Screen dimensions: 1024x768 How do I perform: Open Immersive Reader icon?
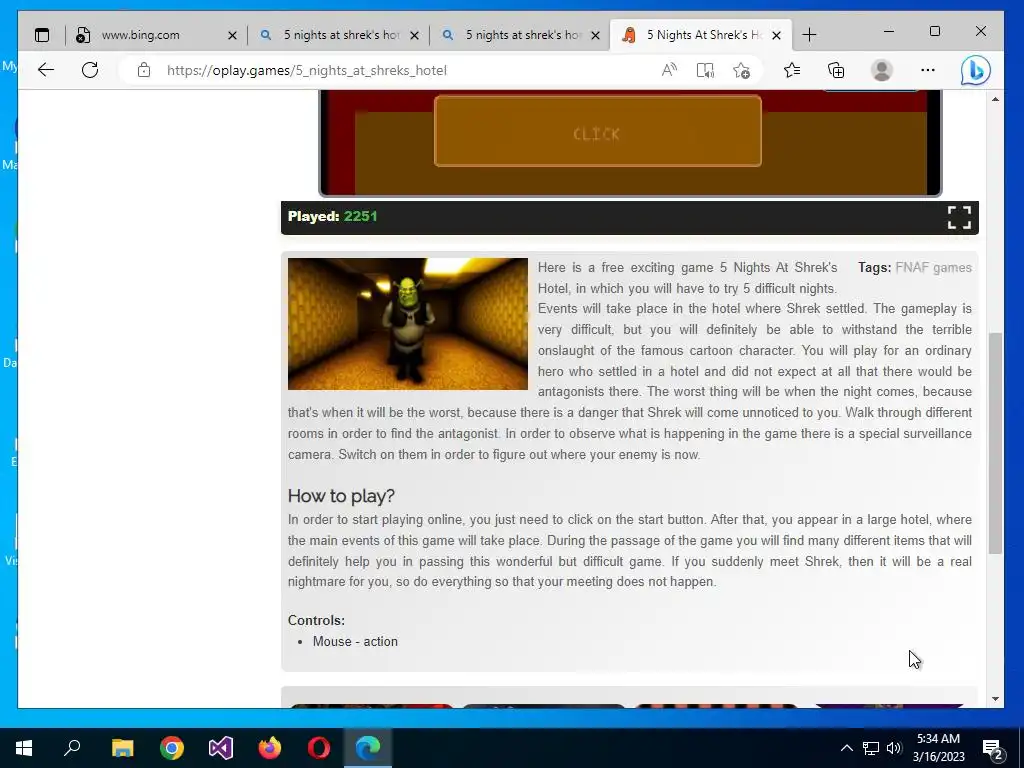click(x=705, y=70)
